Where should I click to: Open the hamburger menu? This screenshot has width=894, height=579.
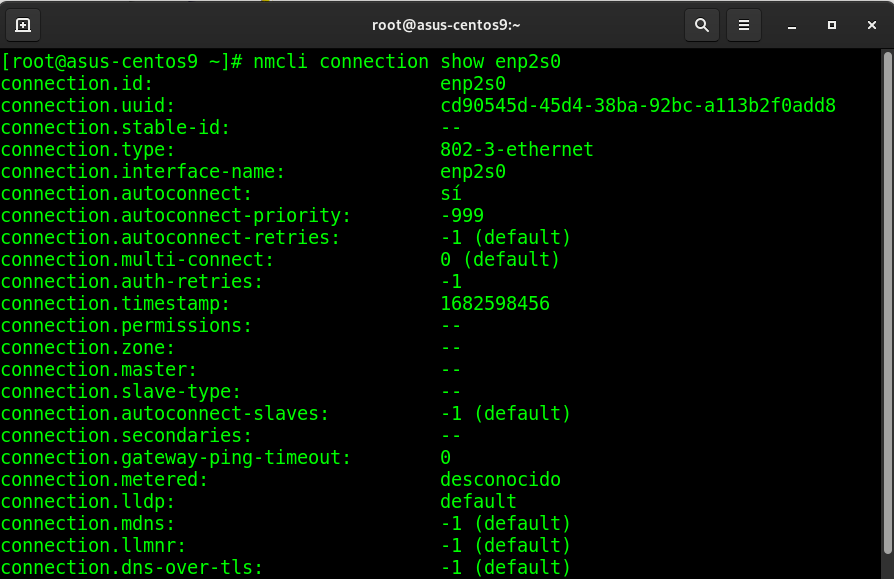pyautogui.click(x=743, y=25)
